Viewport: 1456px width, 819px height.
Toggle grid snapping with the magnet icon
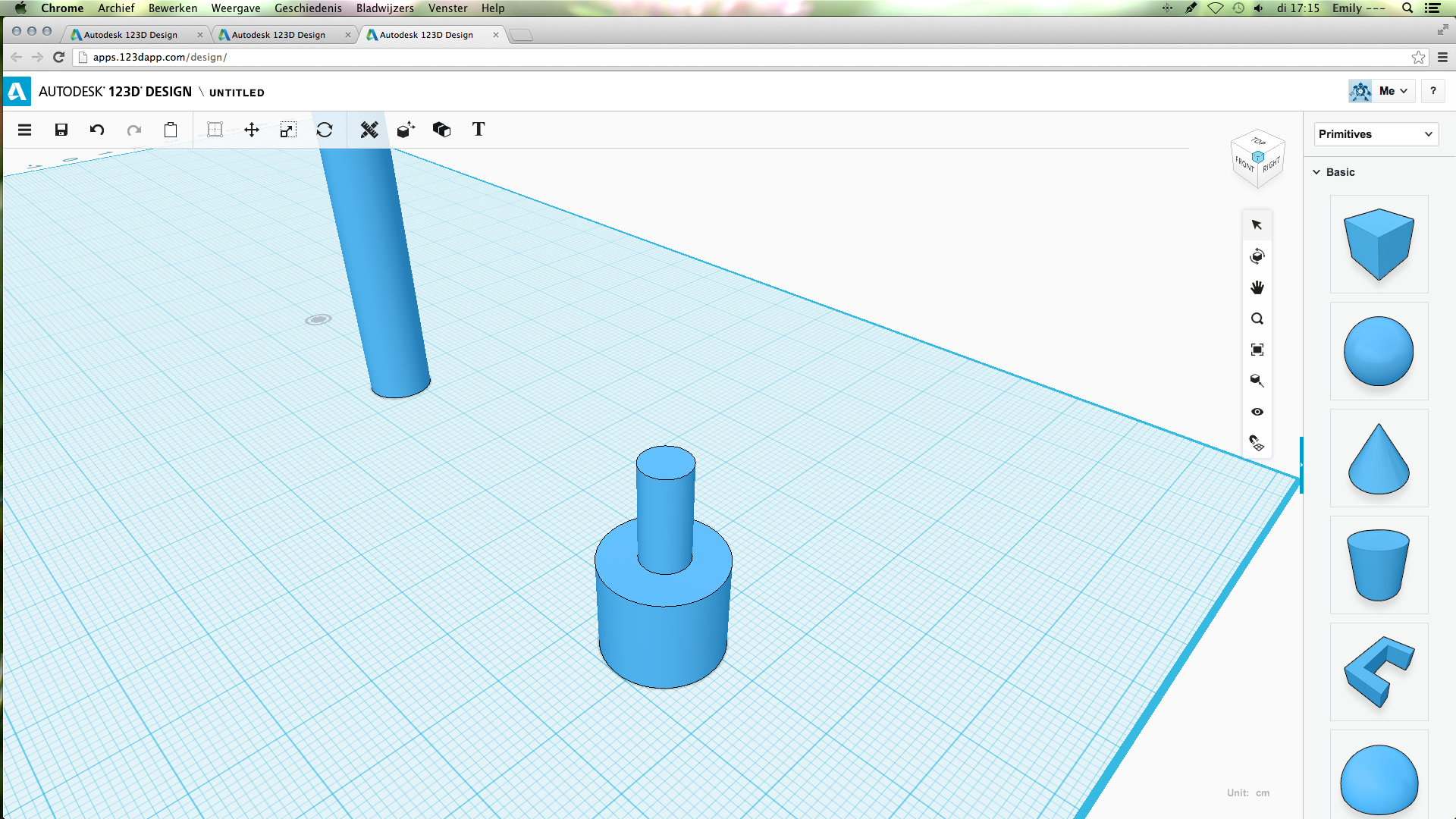1257,443
